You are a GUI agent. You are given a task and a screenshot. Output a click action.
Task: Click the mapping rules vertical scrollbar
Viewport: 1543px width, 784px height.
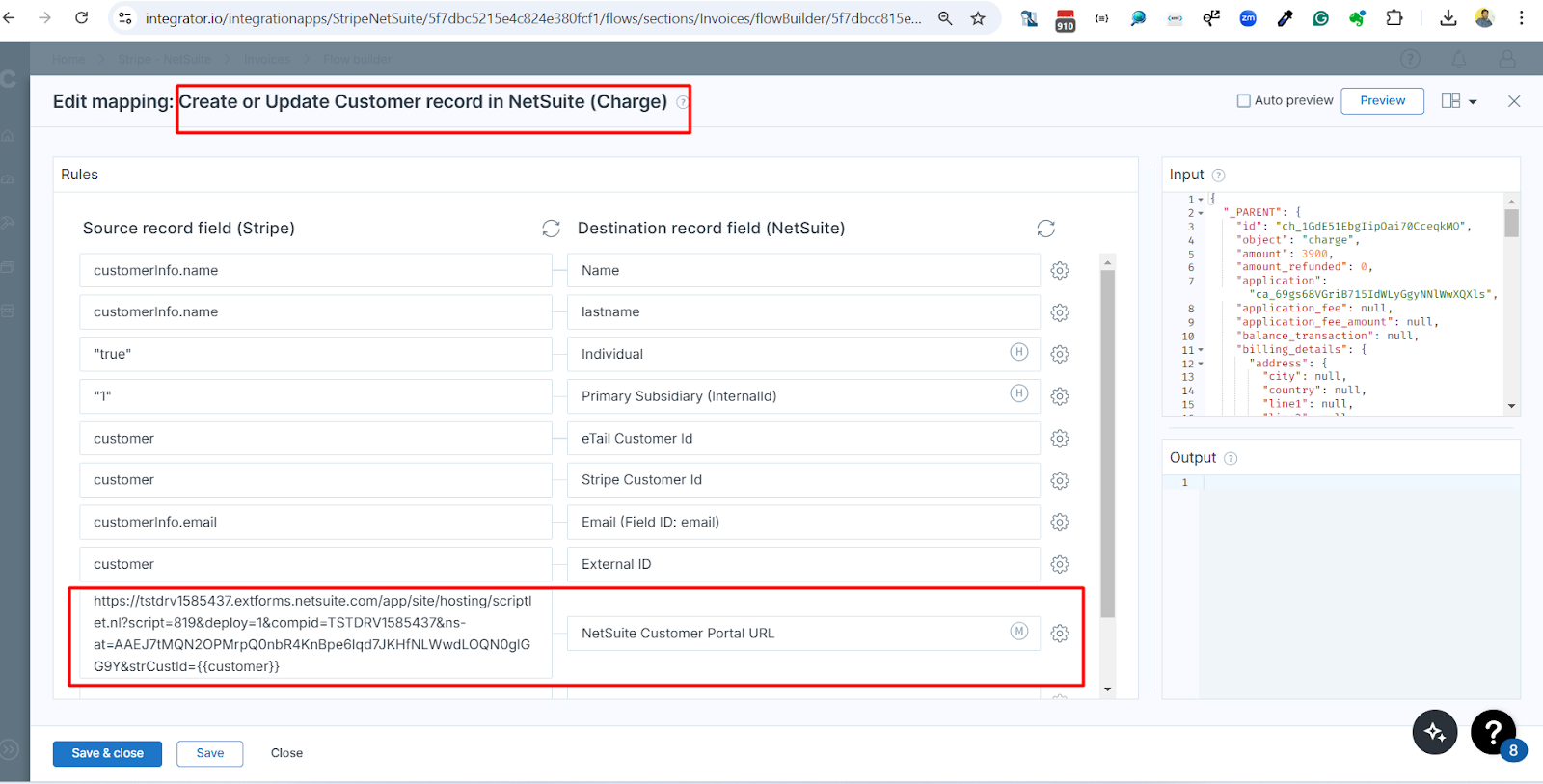[x=1107, y=444]
